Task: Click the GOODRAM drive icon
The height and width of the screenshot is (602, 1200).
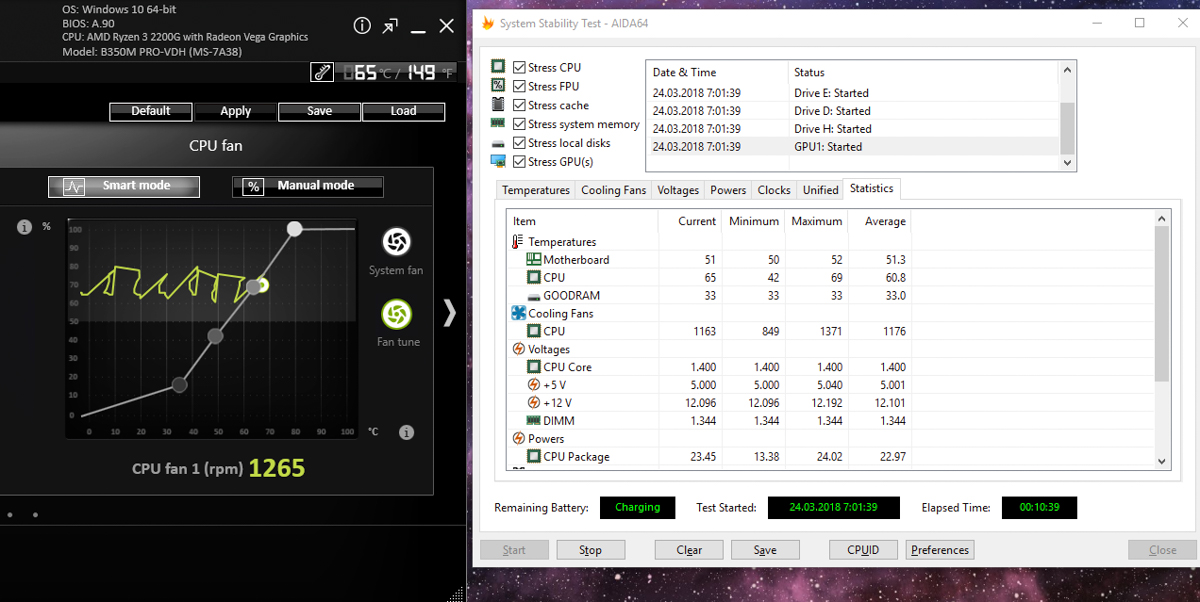Action: pyautogui.click(x=534, y=296)
